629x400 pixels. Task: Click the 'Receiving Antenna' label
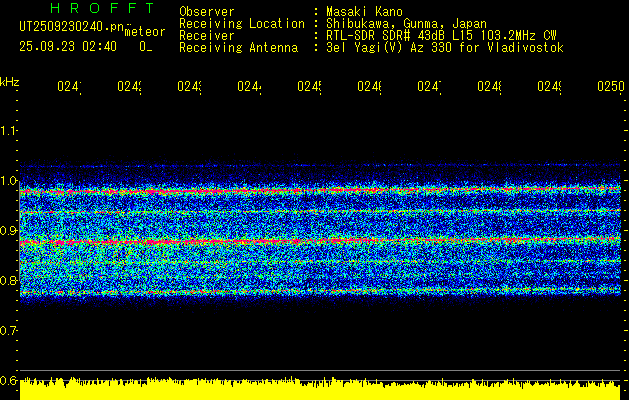point(238,48)
